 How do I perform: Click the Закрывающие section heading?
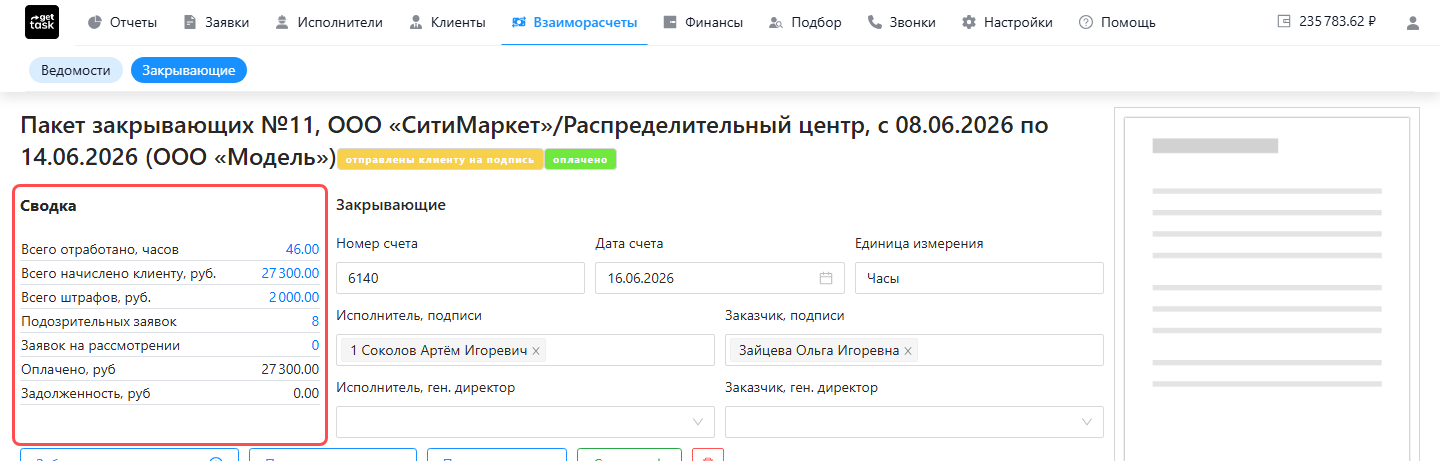[391, 205]
